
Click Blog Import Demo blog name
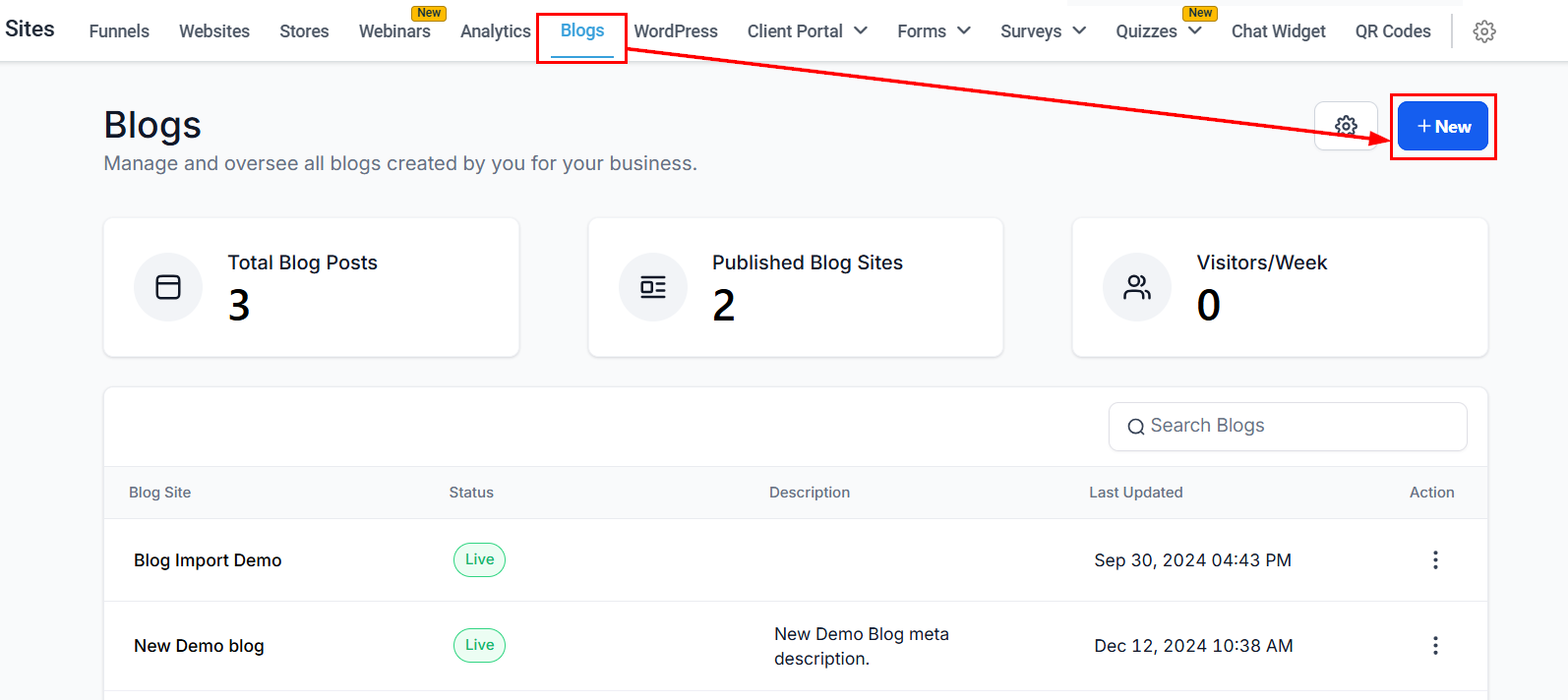(208, 560)
